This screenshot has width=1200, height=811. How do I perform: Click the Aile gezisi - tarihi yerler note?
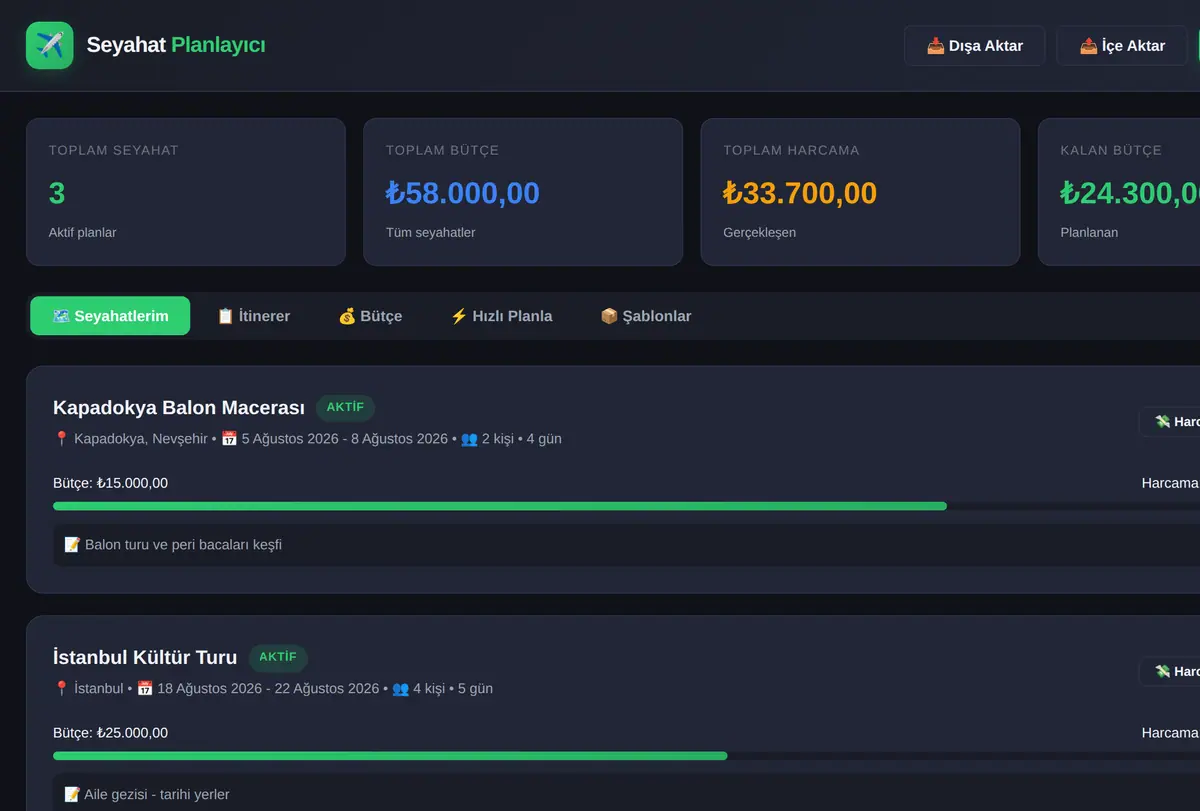(x=157, y=795)
